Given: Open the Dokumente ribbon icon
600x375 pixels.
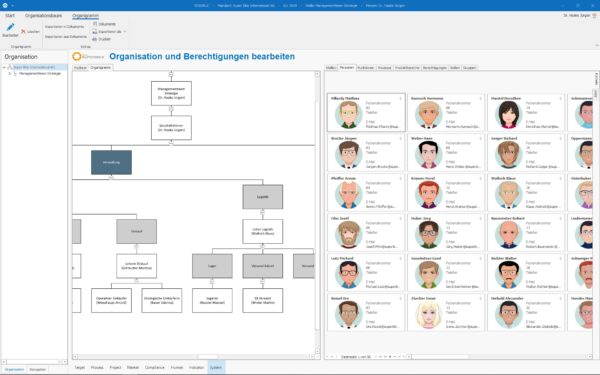Looking at the screenshot, I should pyautogui.click(x=95, y=24).
